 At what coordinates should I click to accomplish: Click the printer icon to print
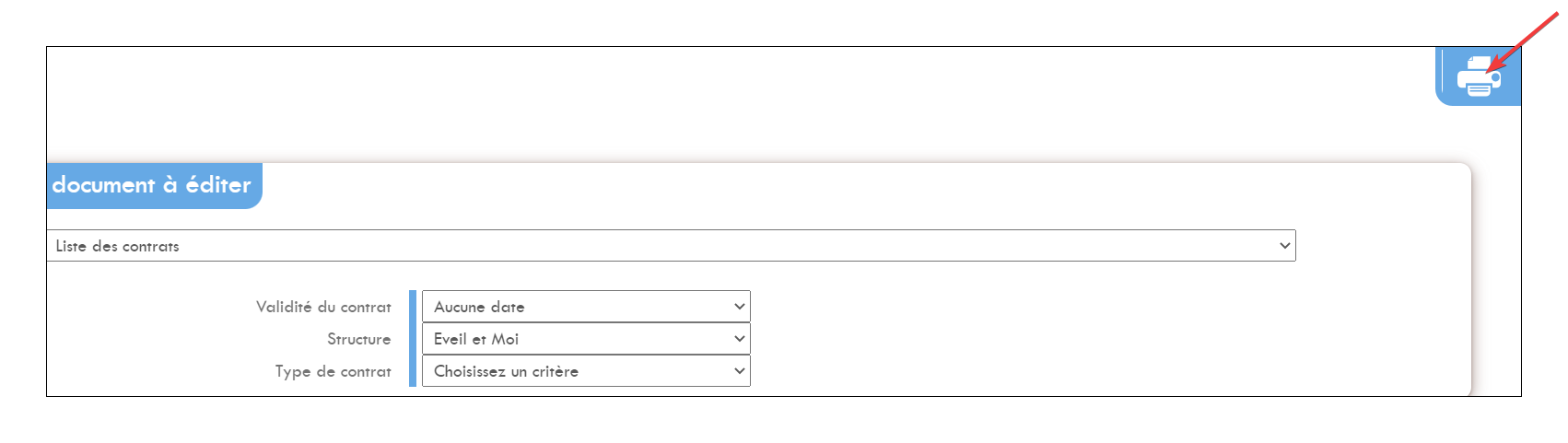[1479, 76]
